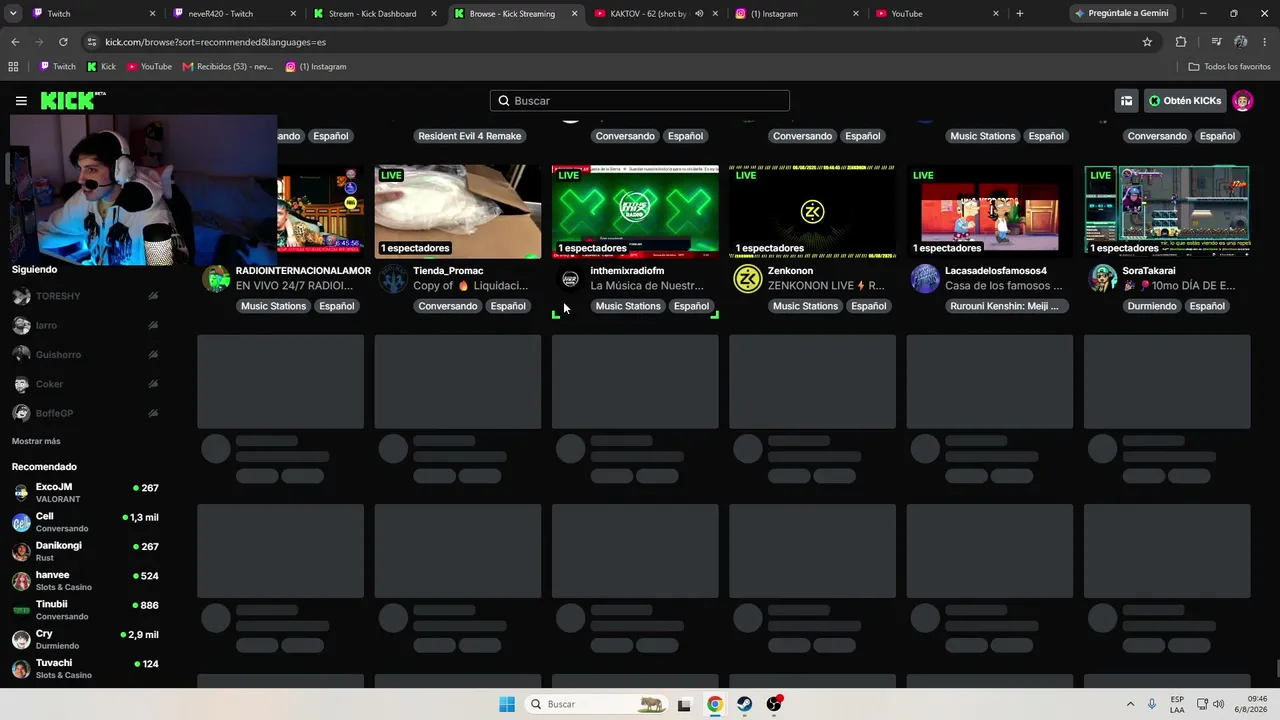
Task: Open offline channel BoffeGP in Siguiendo
Action: 85,413
